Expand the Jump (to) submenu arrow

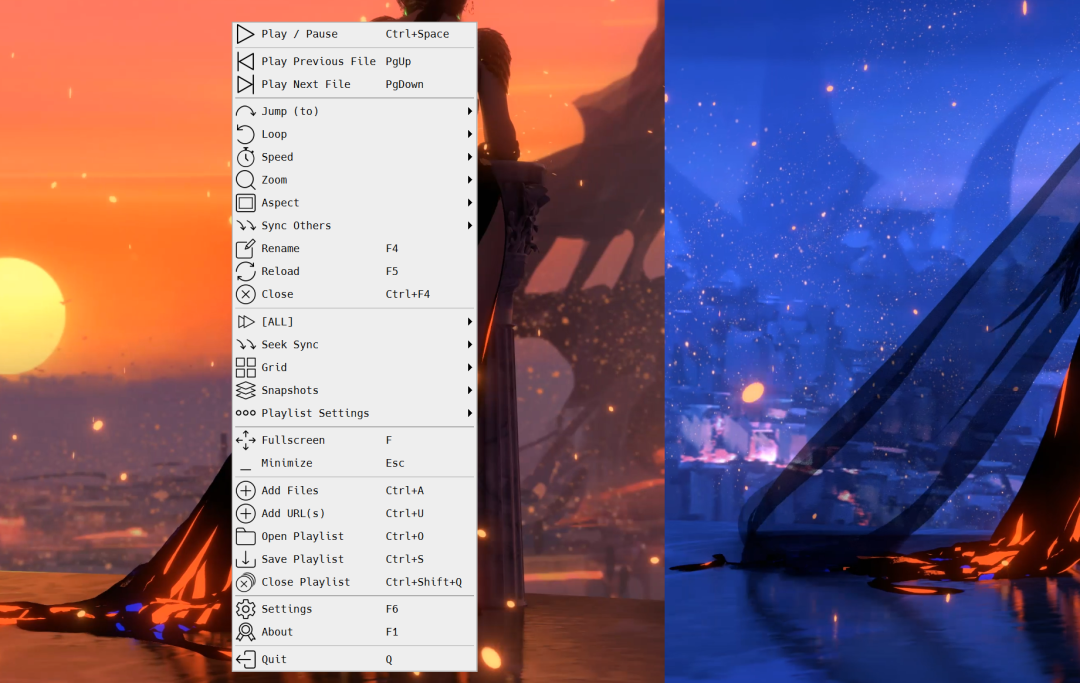click(469, 111)
